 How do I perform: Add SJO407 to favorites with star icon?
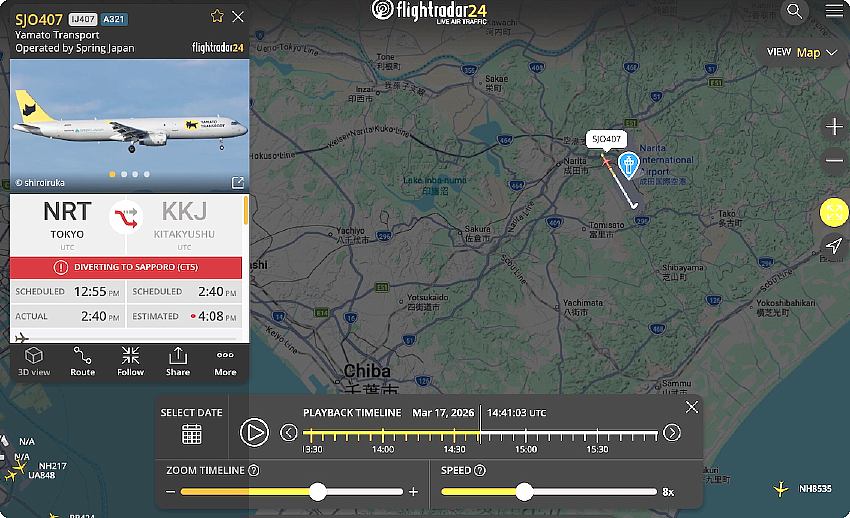217,16
